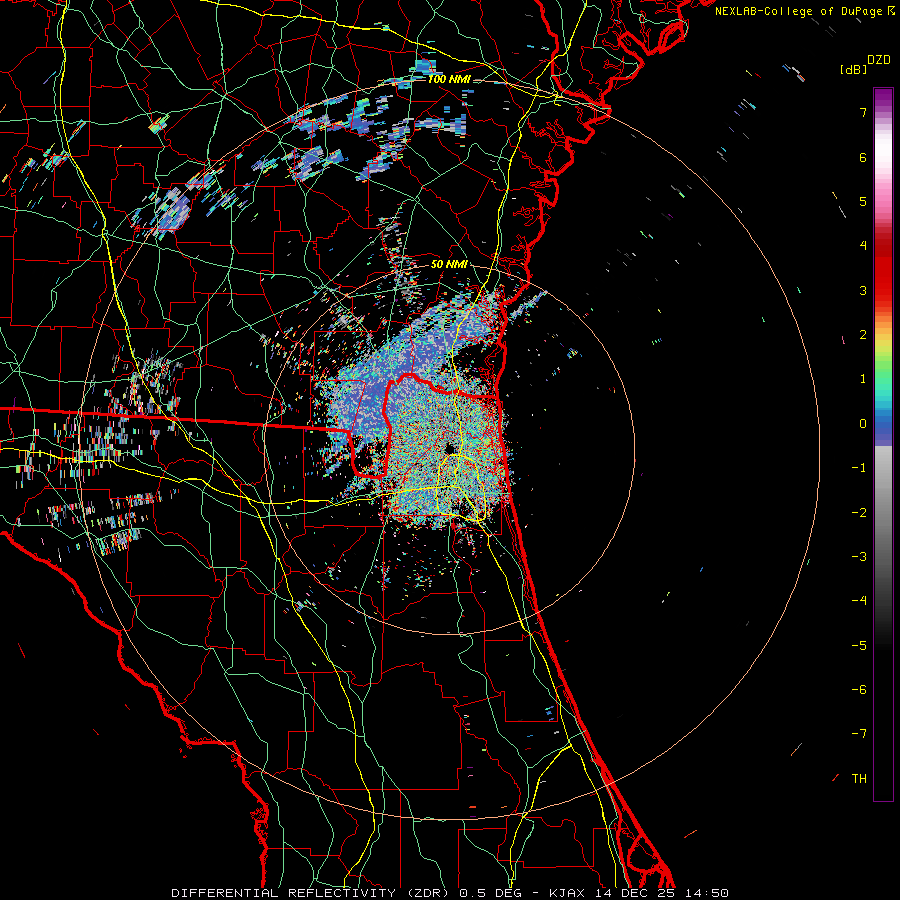
Task: Click the dark radar site hole in echoes
Action: tap(449, 448)
